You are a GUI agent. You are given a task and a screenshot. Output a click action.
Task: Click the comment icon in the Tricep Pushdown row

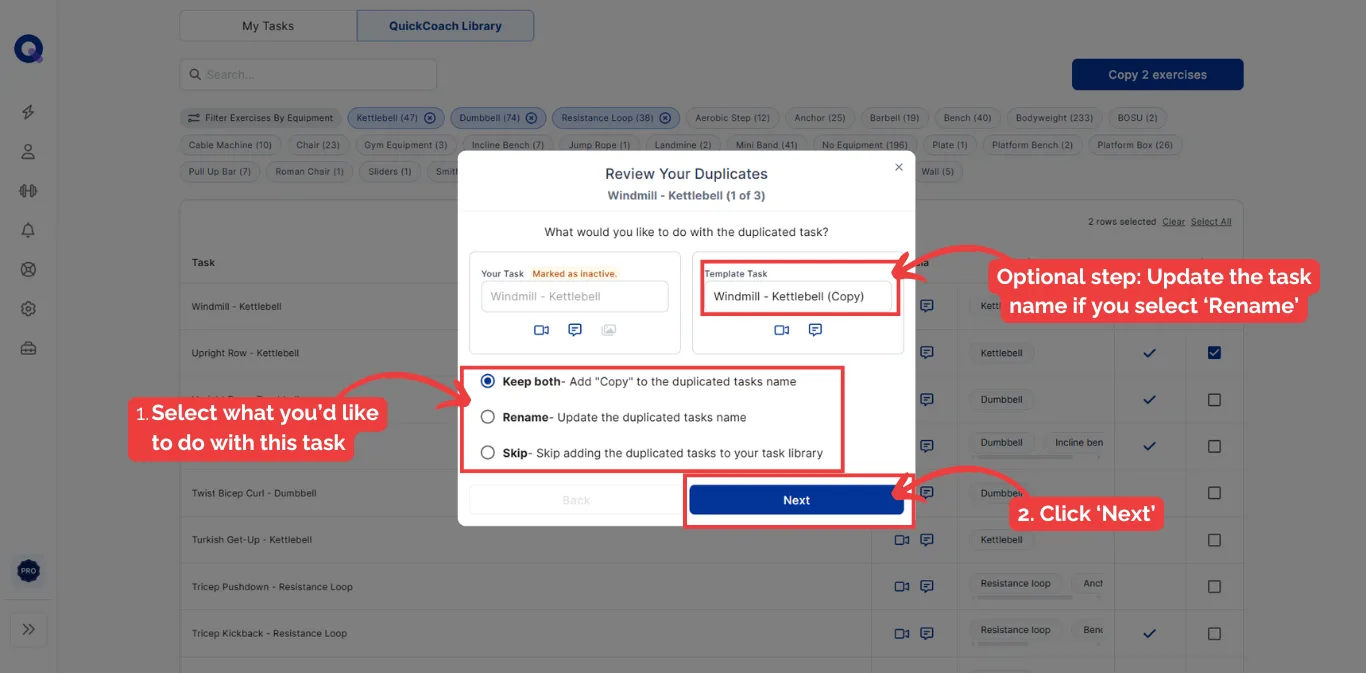click(927, 587)
